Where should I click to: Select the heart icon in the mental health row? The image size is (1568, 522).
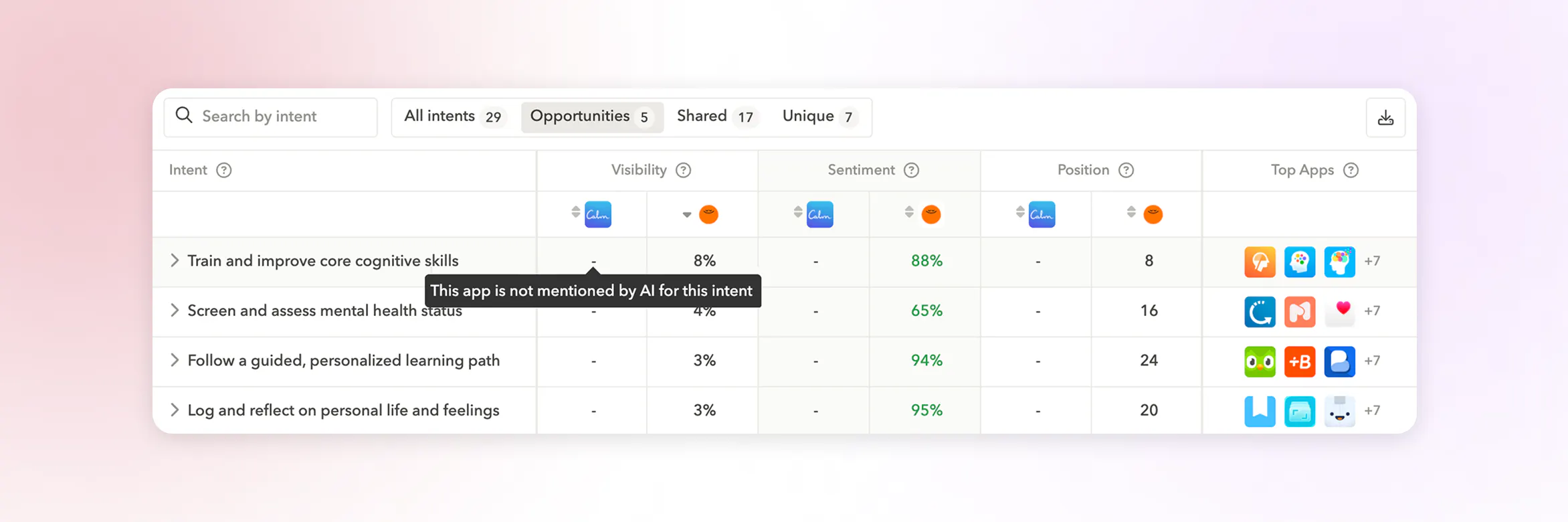point(1340,311)
